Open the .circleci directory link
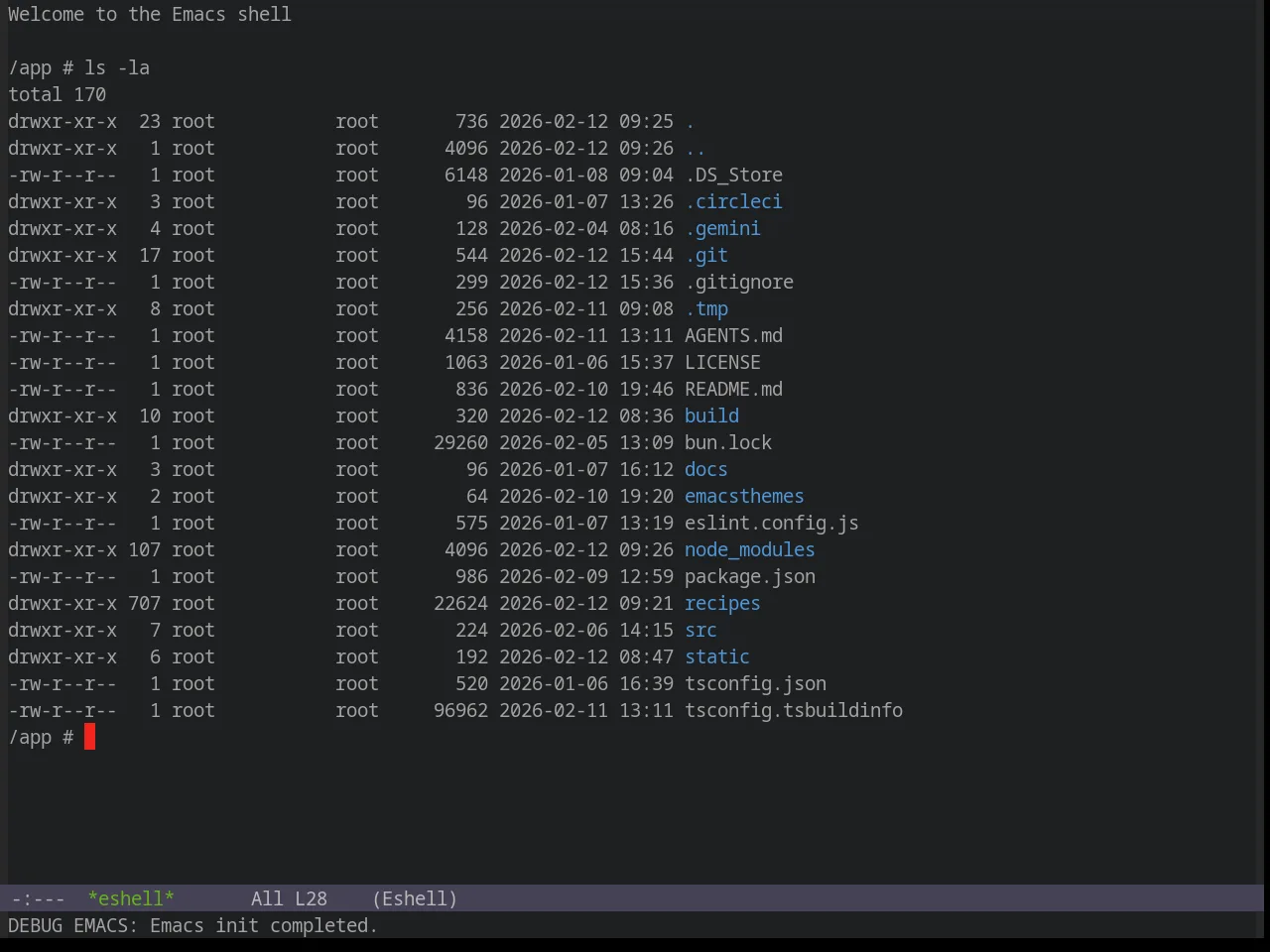This screenshot has height=952, width=1270. point(733,201)
